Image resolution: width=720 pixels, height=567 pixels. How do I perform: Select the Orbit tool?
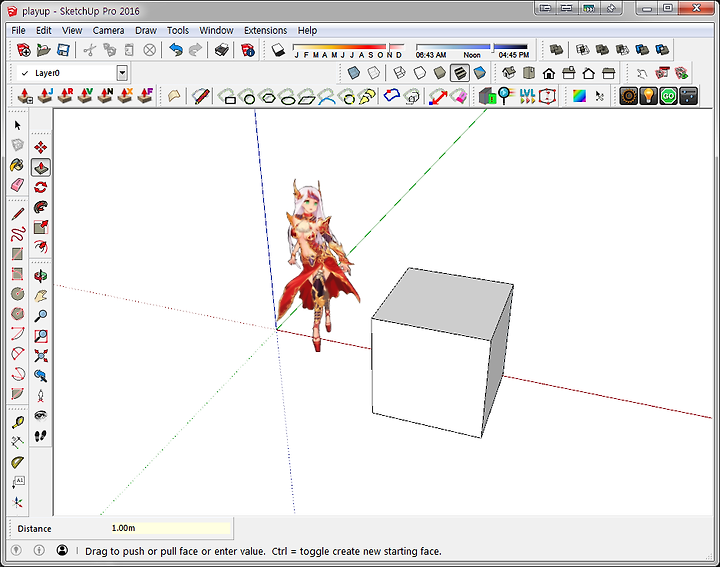41,276
